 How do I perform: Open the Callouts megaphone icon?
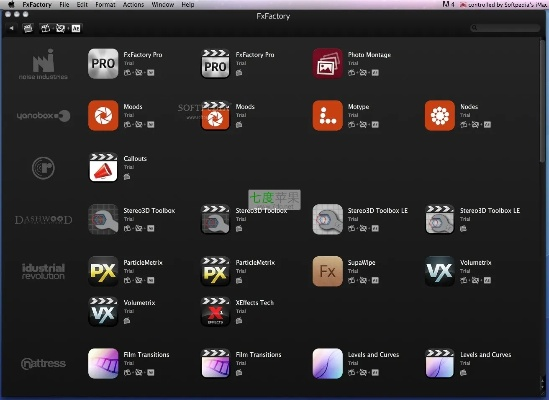coord(103,167)
